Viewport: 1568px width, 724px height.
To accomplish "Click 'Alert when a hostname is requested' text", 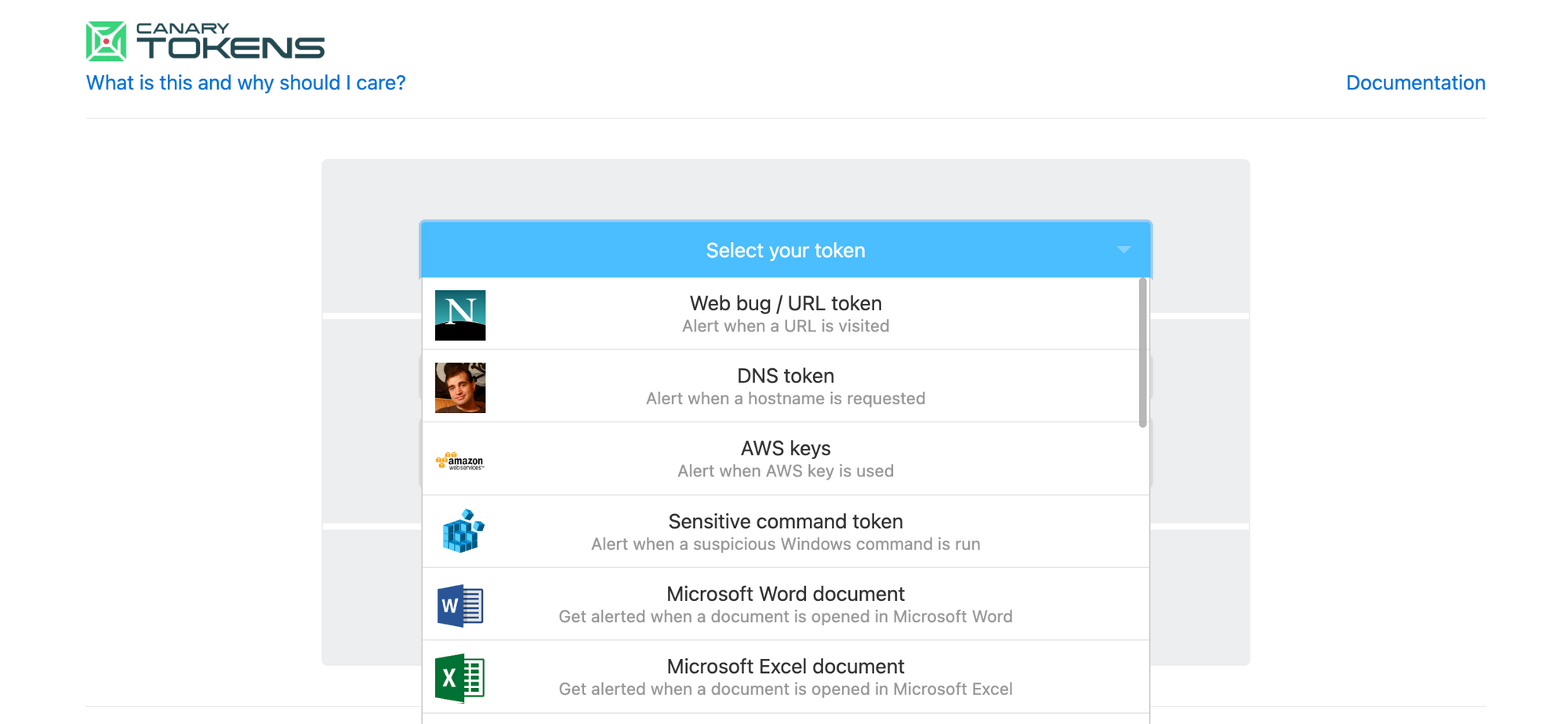I will pos(786,399).
